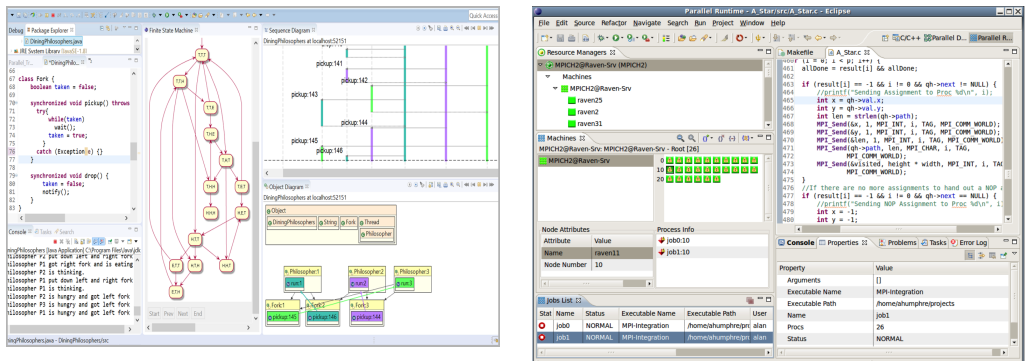Click the Save icon in Parallel Runtime toolbar

pos(560,38)
